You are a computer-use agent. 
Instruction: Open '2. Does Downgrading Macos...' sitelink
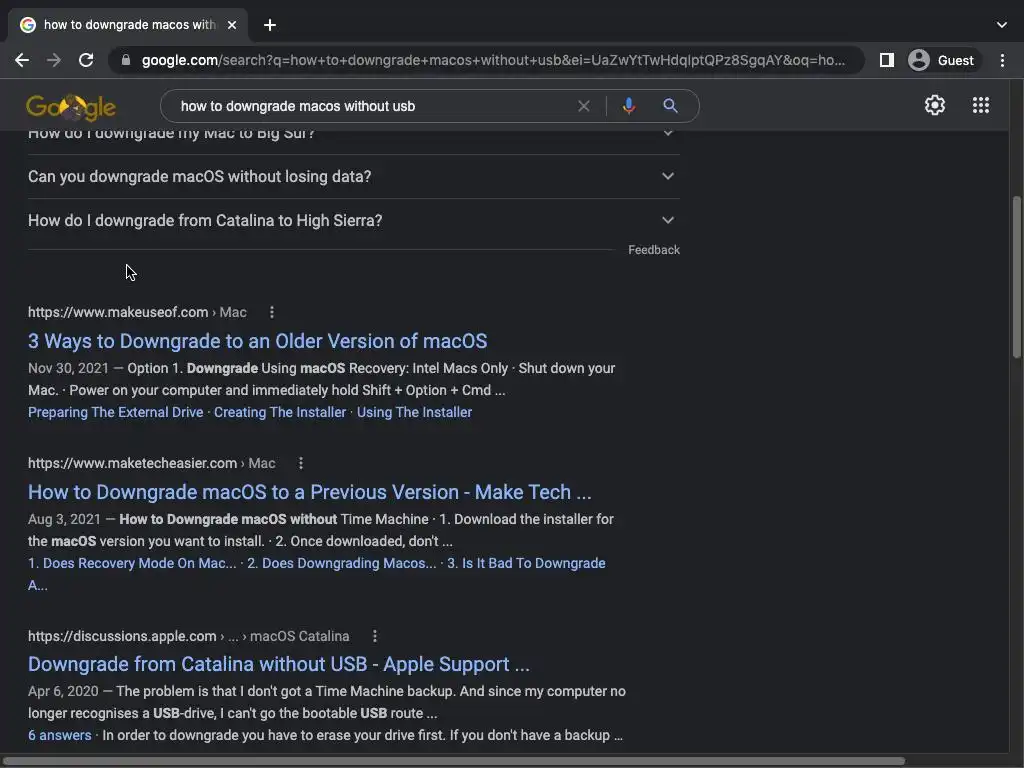[x=342, y=564]
